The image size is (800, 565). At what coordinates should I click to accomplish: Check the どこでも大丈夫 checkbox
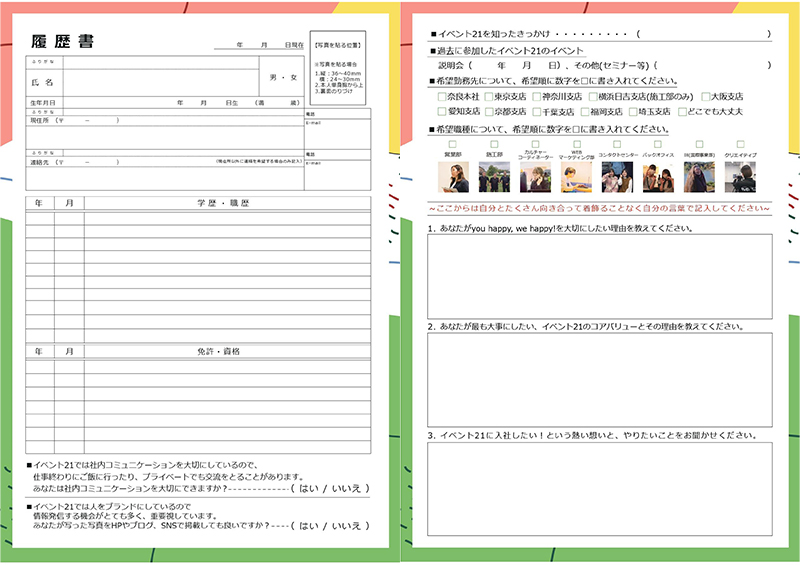[x=682, y=111]
